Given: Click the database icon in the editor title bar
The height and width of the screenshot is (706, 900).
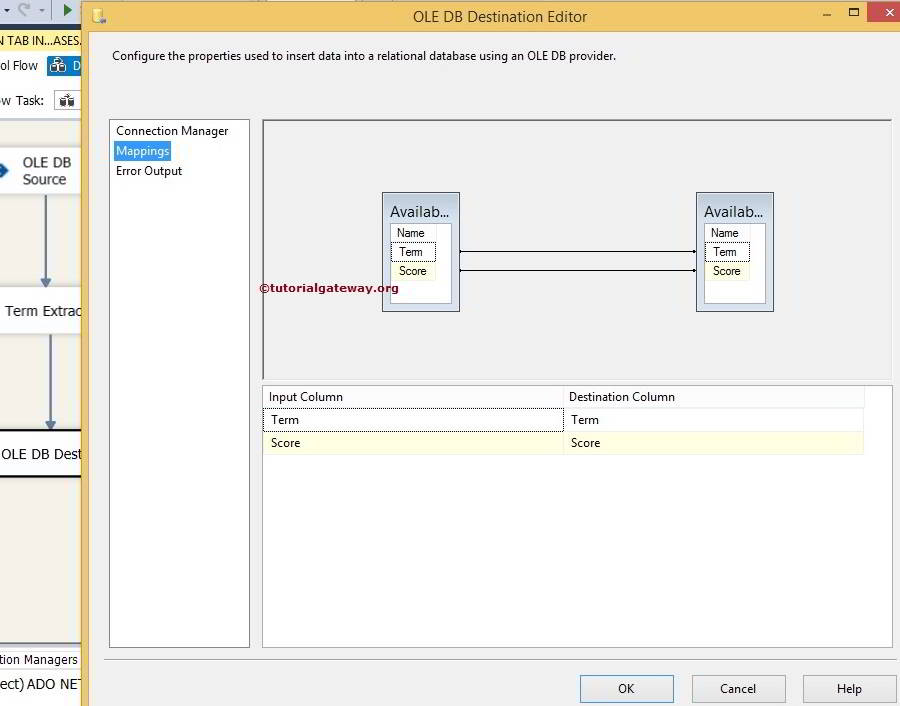Looking at the screenshot, I should [98, 16].
